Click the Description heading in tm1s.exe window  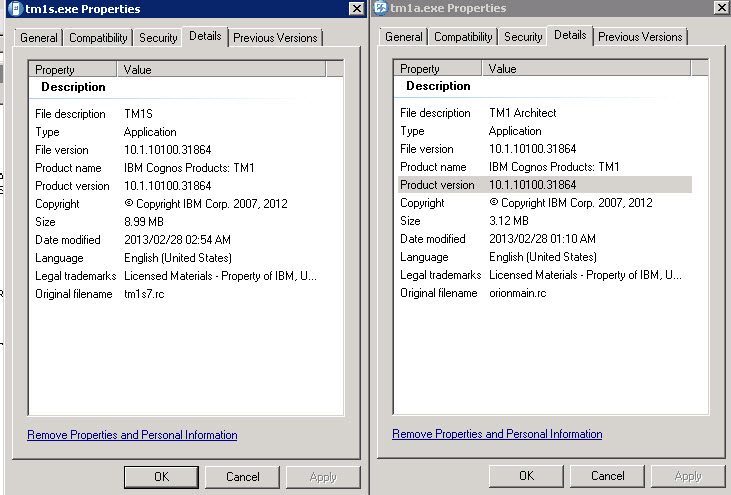pos(73,87)
